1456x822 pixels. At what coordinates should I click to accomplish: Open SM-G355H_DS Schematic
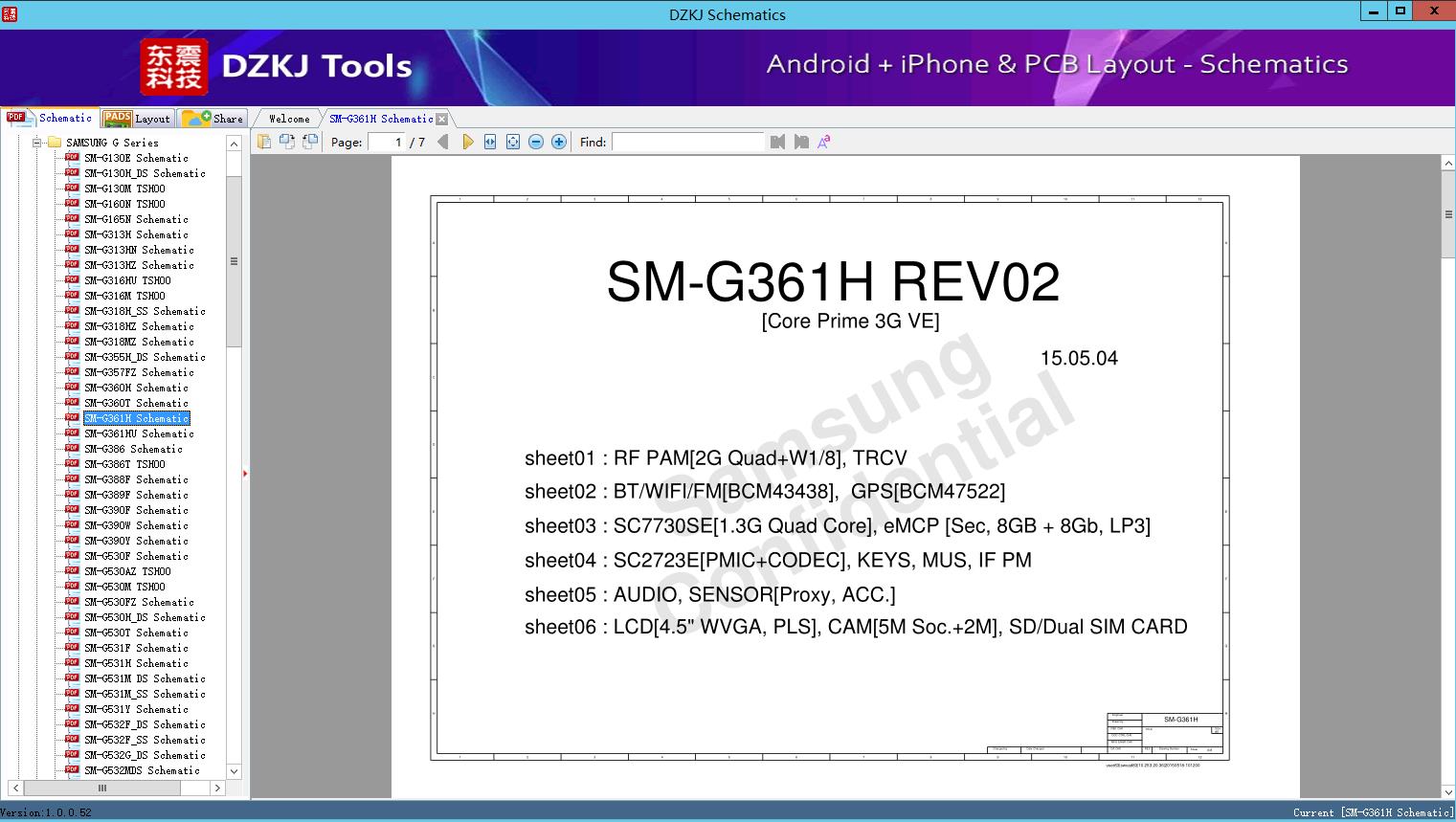click(x=145, y=357)
